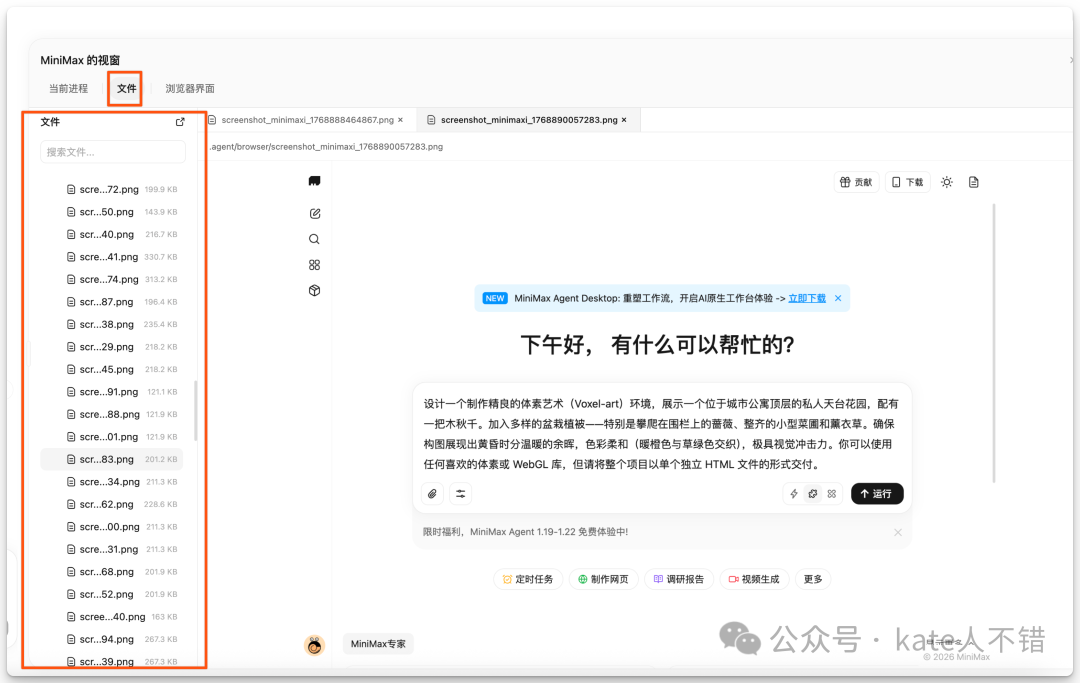The image size is (1080, 683).
Task: Expand the Files panel in new window
Action: [x=180, y=121]
